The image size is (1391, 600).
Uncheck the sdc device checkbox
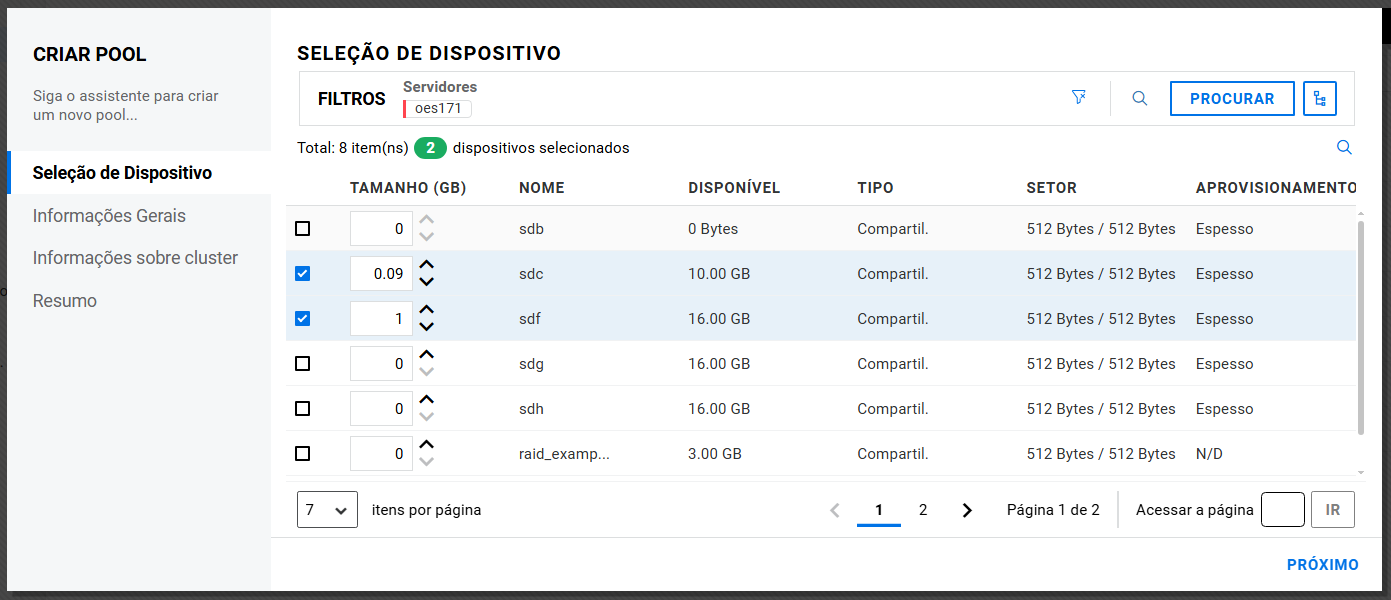point(303,274)
